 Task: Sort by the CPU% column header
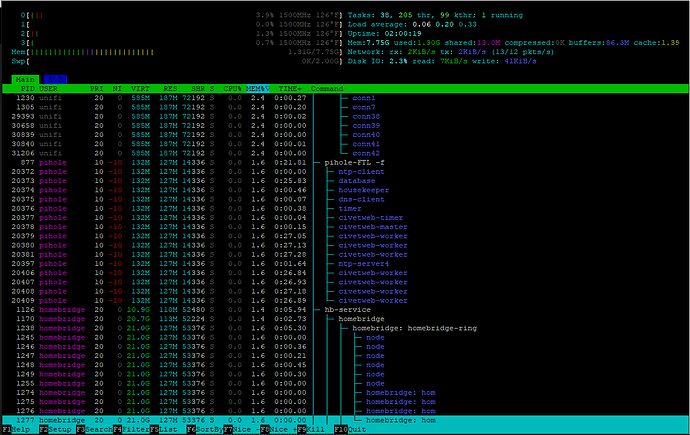(x=232, y=88)
